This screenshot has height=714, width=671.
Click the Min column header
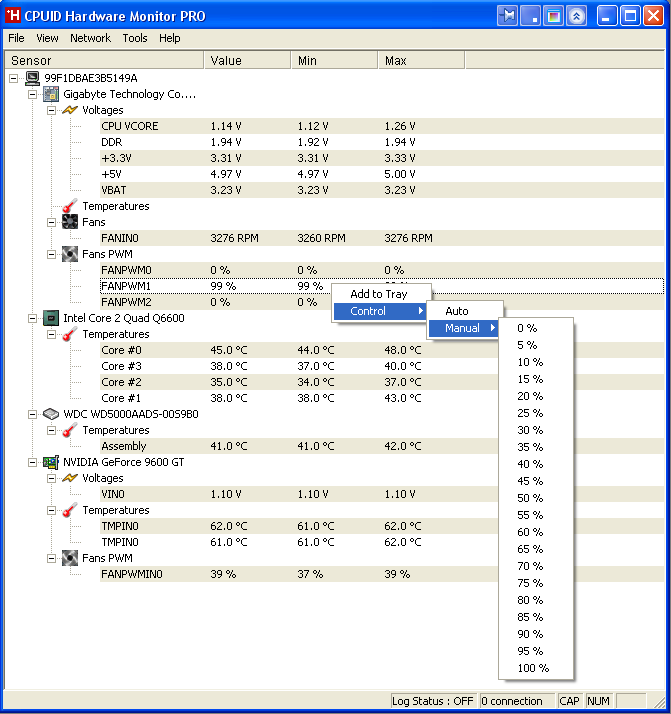335,61
